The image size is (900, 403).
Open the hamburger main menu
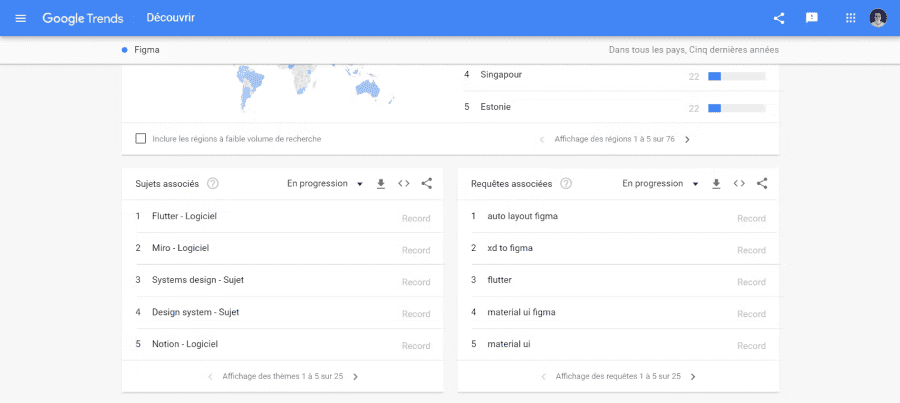click(21, 18)
